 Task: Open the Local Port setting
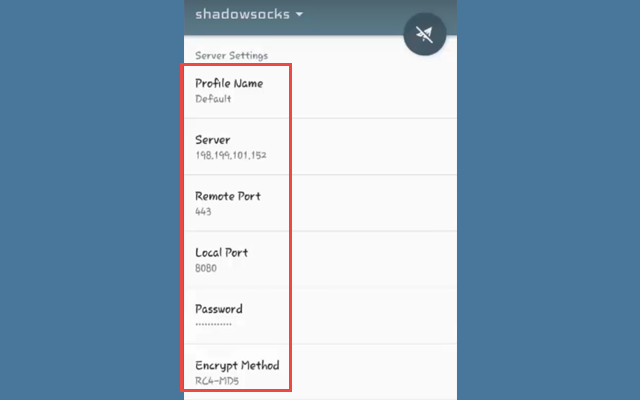click(221, 252)
